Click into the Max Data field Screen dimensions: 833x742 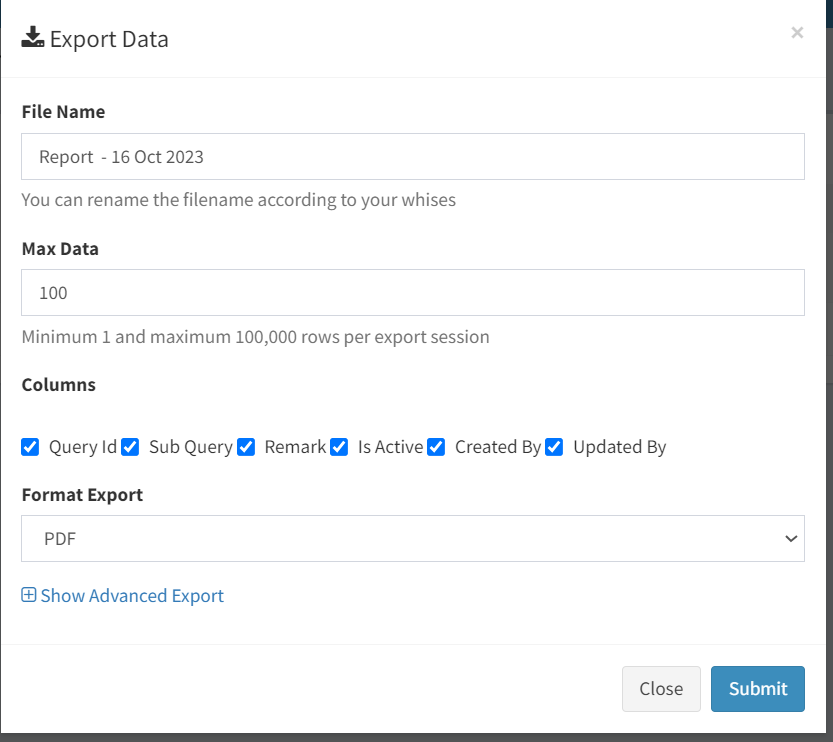tap(413, 293)
